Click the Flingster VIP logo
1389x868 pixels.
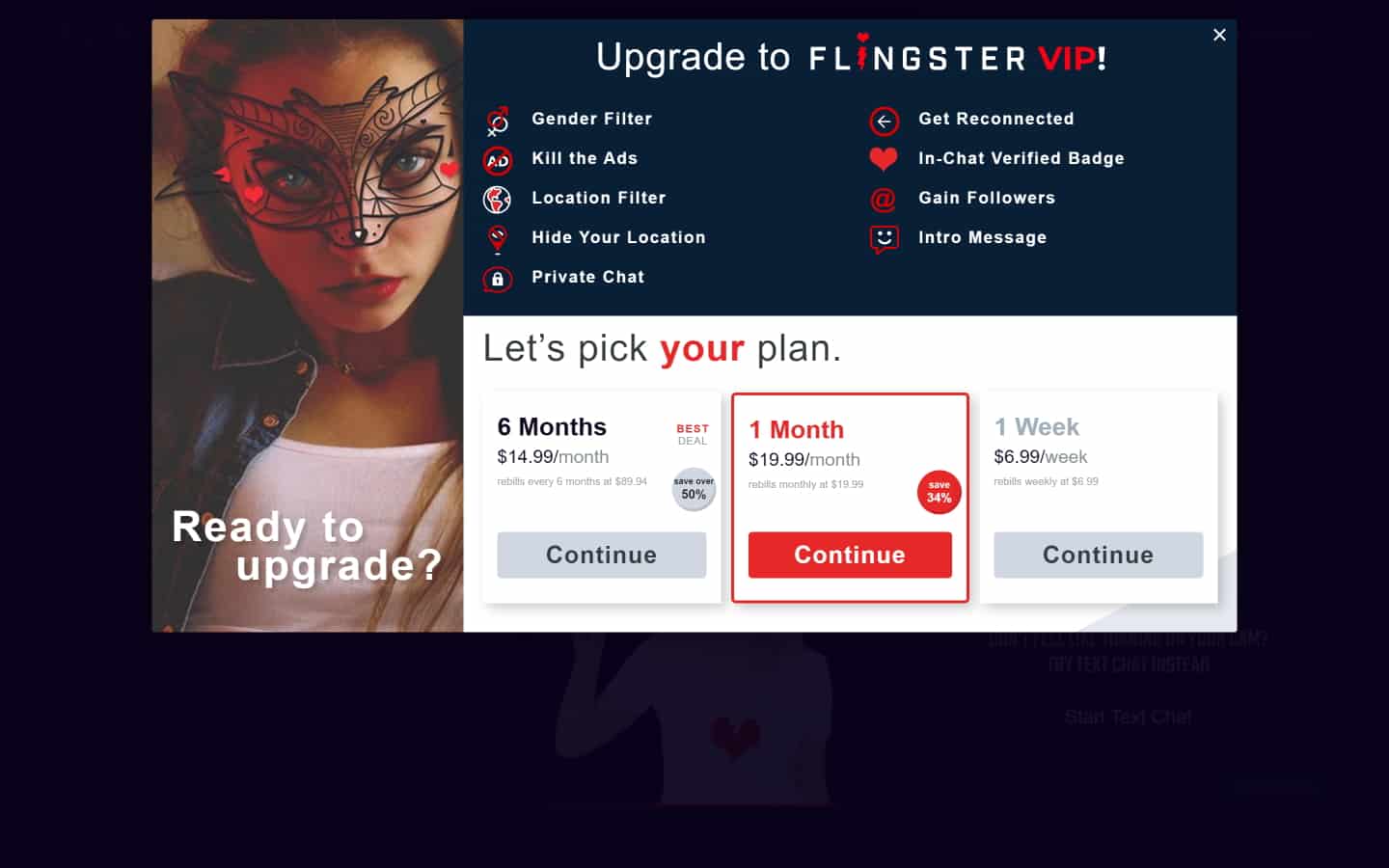point(957,57)
